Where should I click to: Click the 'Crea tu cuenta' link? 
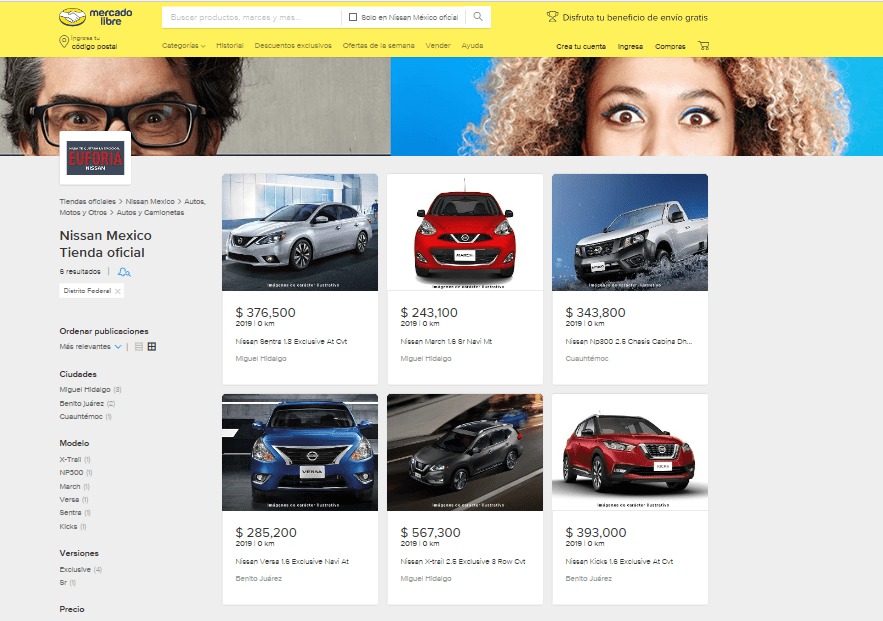coord(580,46)
